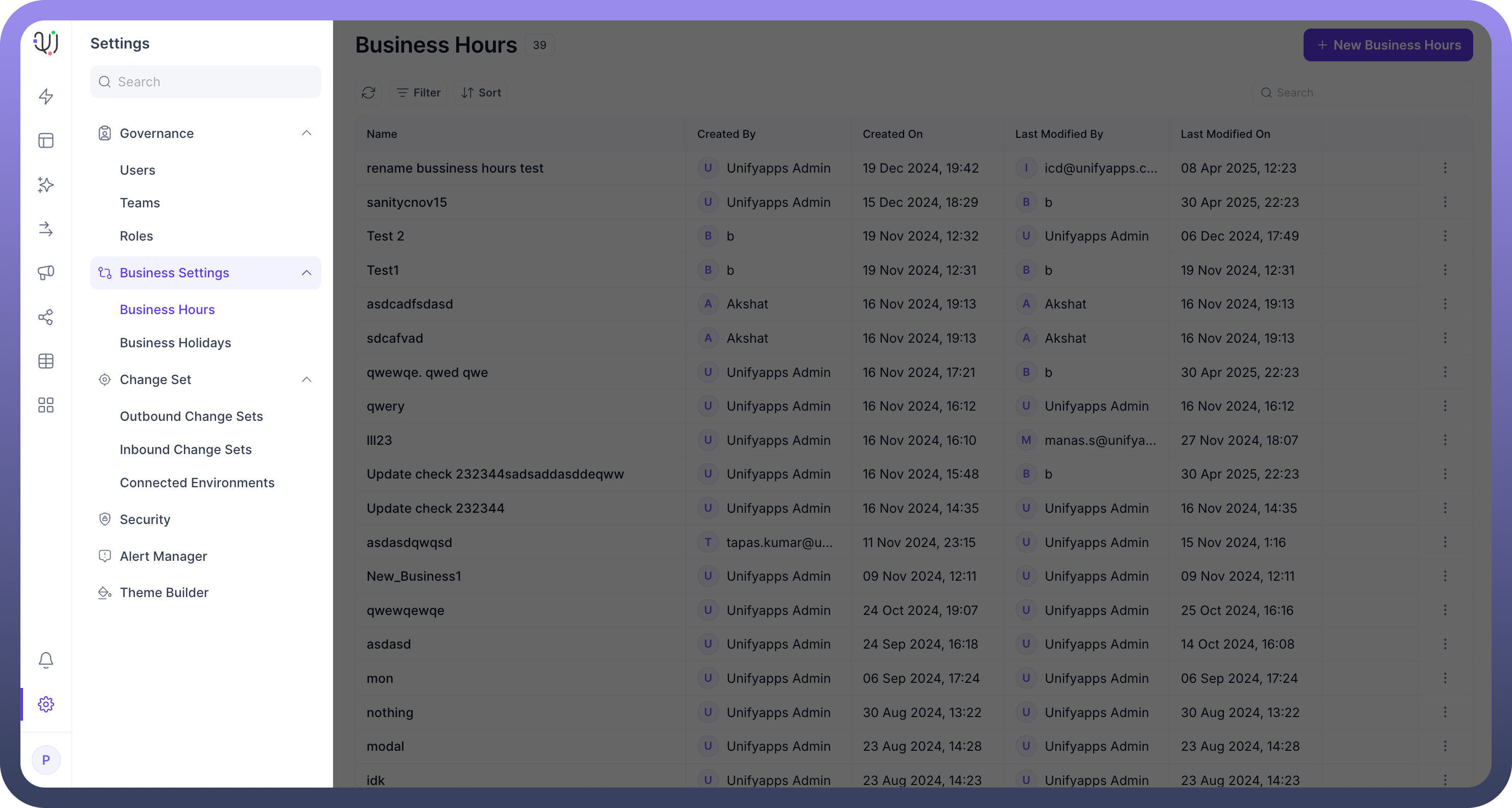Click the lightning bolt icon in left rail
Screen dimensions: 1512x808
(46, 96)
